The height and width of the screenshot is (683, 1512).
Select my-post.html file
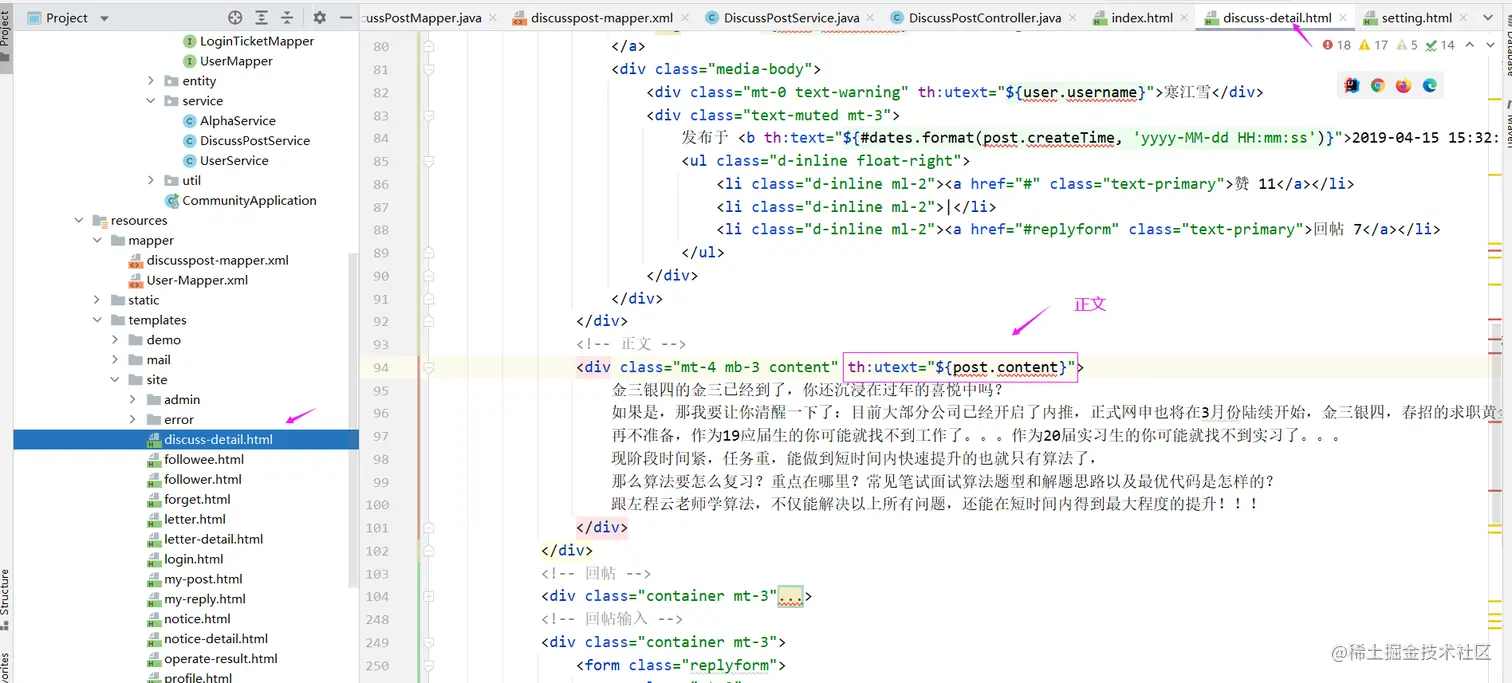coord(203,579)
